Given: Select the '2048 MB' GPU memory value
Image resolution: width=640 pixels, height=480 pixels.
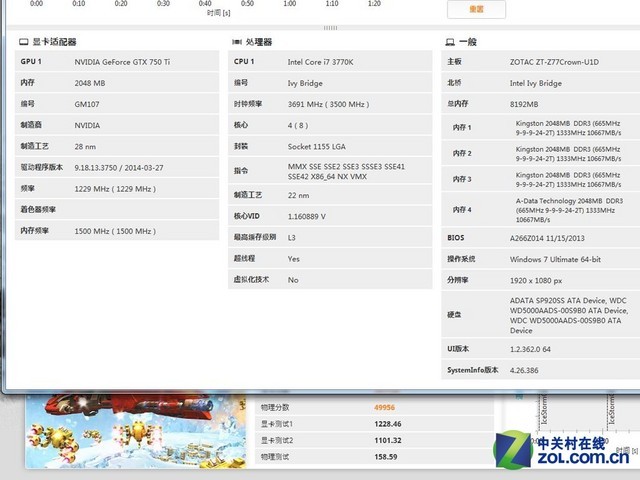Looking at the screenshot, I should [x=90, y=83].
